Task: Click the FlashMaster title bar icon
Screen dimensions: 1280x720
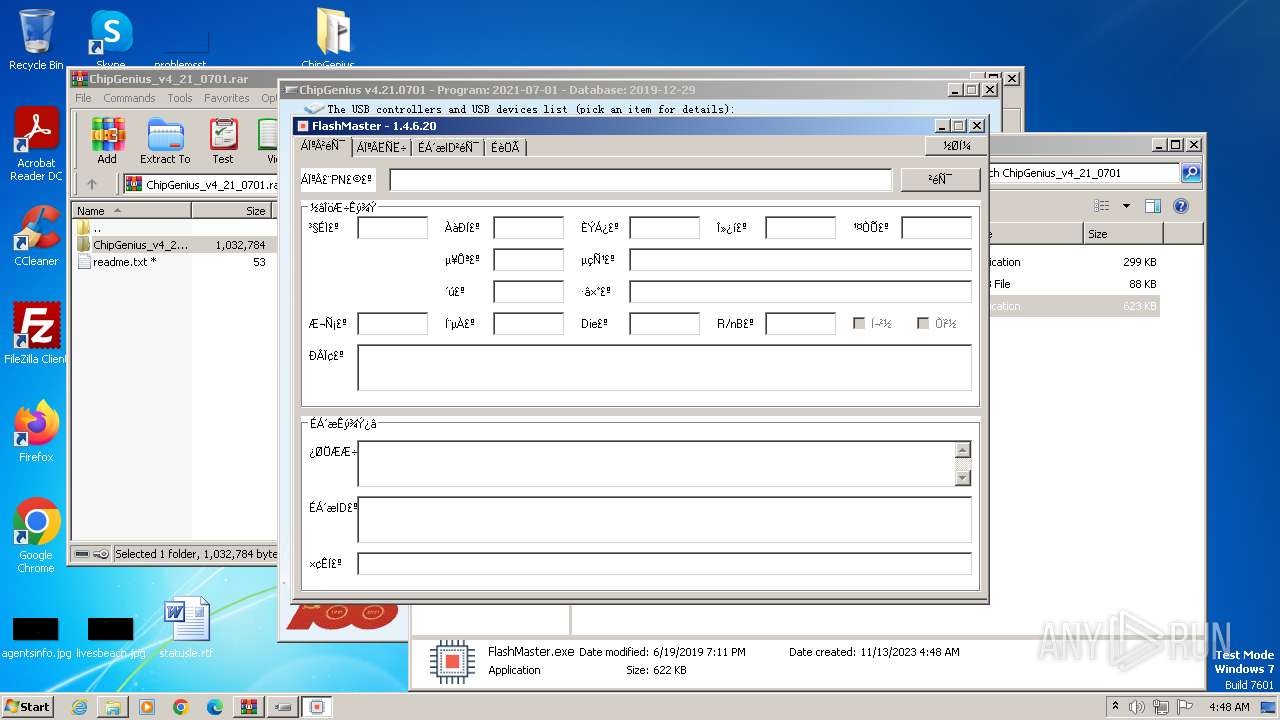Action: coord(303,126)
